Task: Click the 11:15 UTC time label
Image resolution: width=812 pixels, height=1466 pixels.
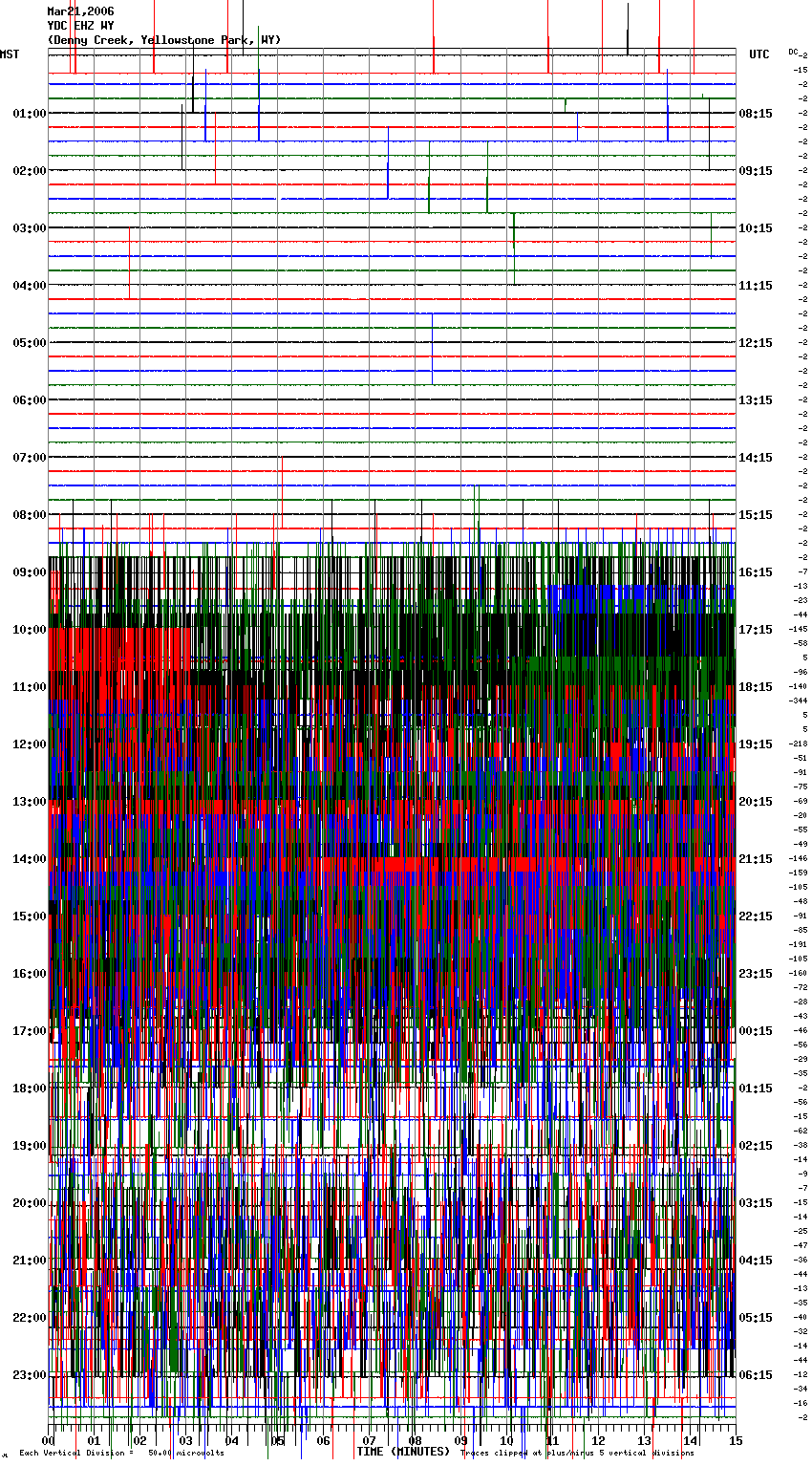Action: pyautogui.click(x=756, y=286)
